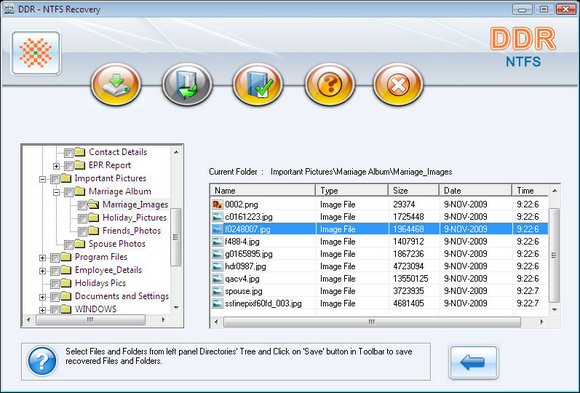Select the Friends_Photos folder in tree
This screenshot has height=393, width=580.
(x=131, y=231)
